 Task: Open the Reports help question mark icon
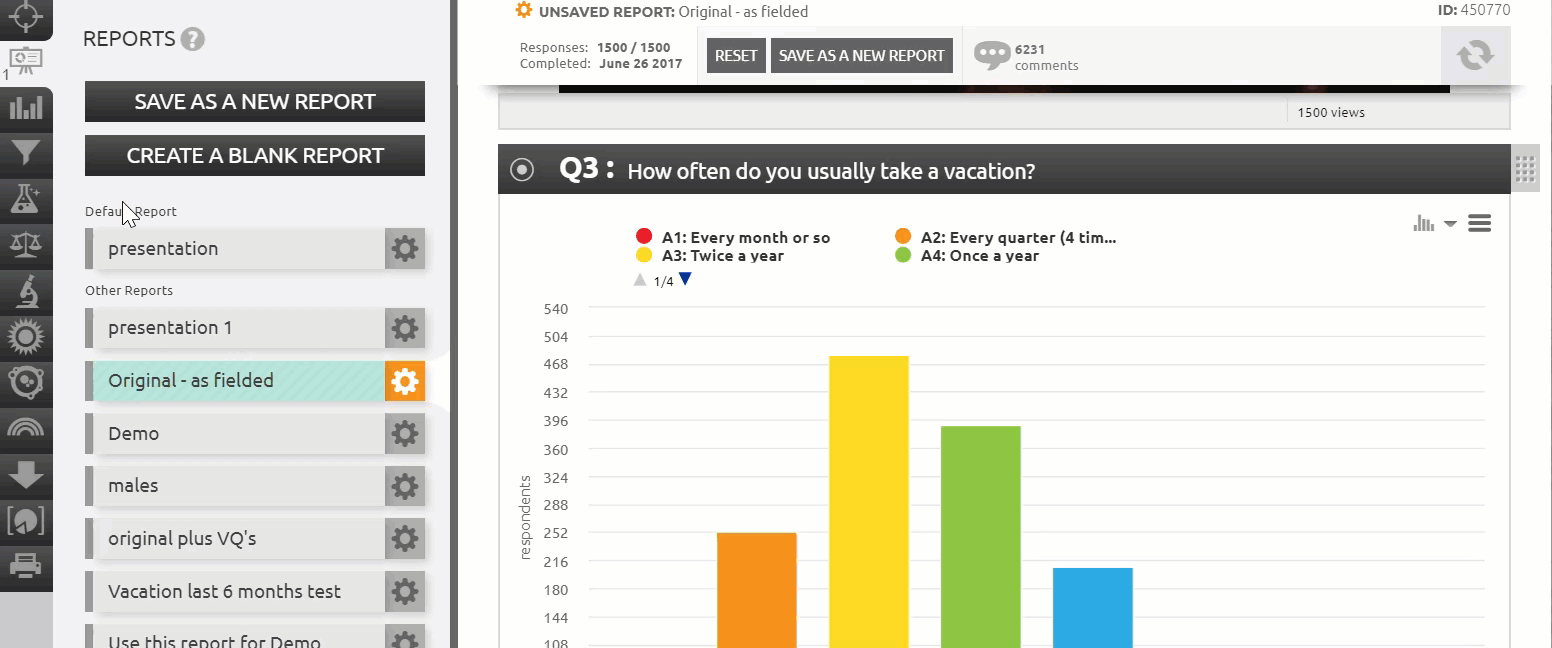click(193, 40)
